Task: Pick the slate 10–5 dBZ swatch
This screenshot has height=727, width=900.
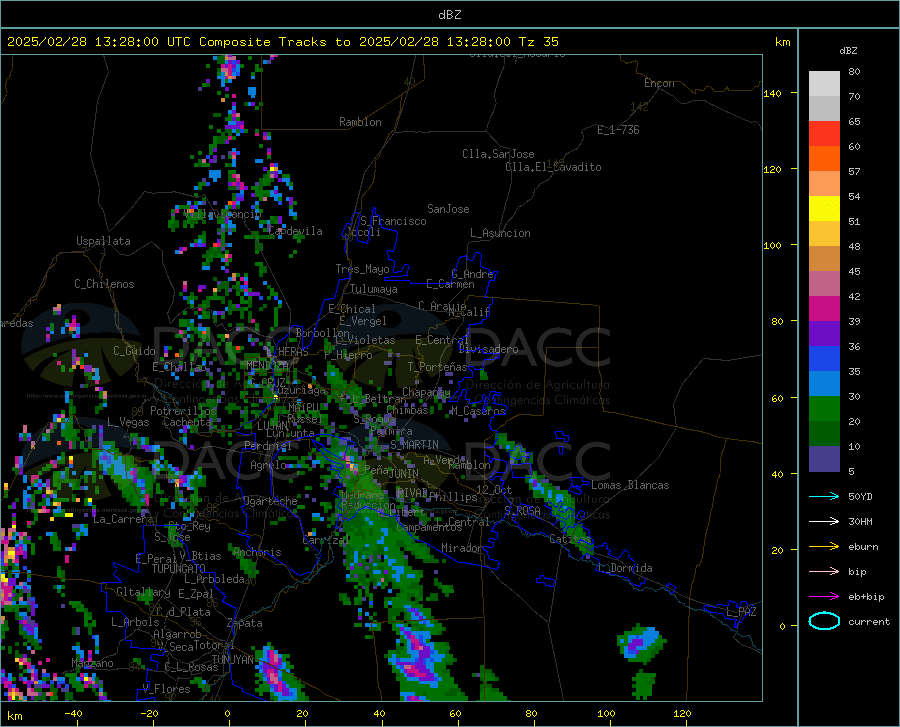Action: pyautogui.click(x=824, y=459)
